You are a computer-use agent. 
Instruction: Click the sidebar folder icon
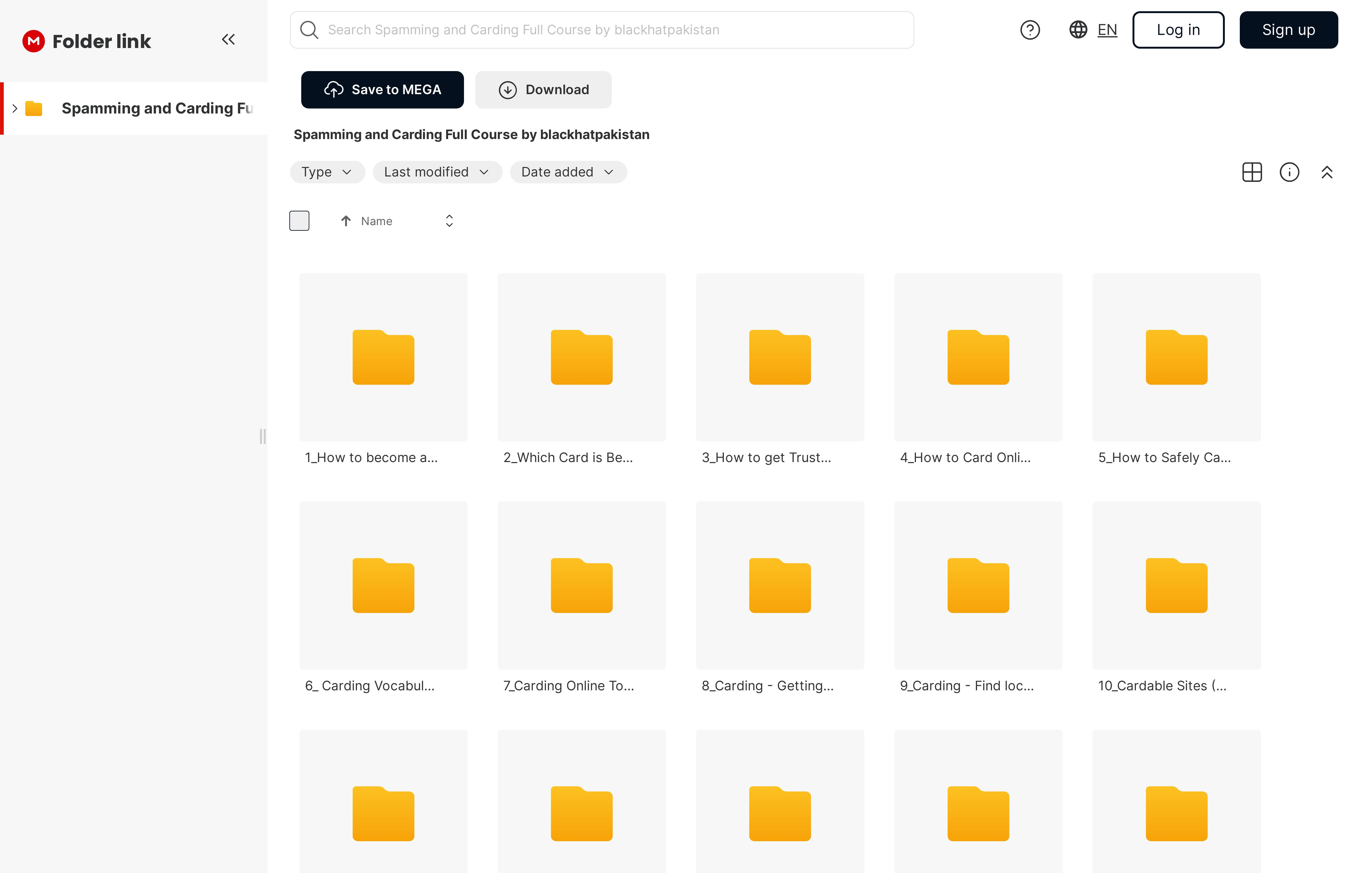pyautogui.click(x=34, y=108)
